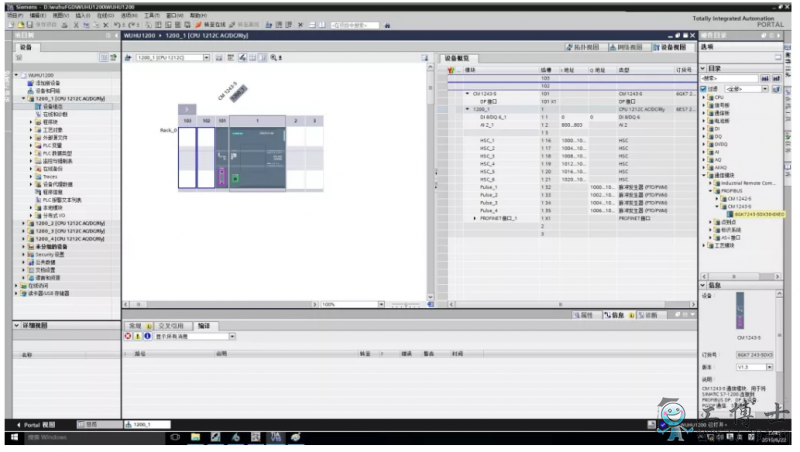
Task: Open the 全部 profile dropdown in catalog
Action: point(765,89)
